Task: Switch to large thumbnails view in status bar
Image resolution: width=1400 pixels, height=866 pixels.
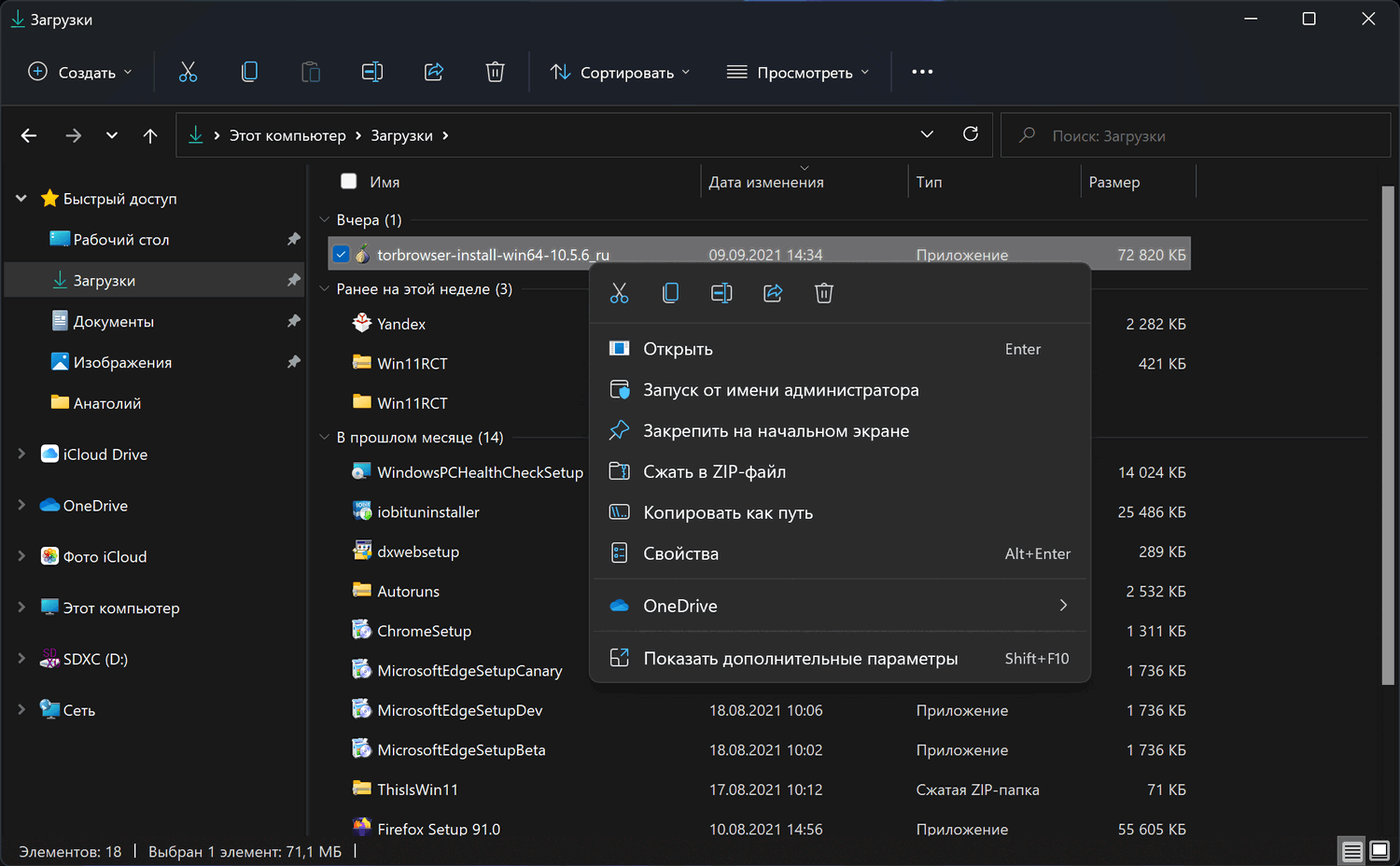Action: (x=1379, y=850)
